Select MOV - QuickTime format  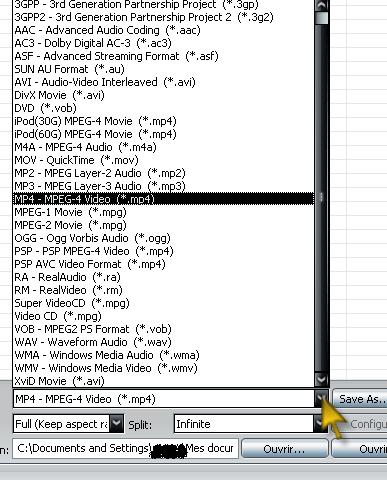(163, 160)
